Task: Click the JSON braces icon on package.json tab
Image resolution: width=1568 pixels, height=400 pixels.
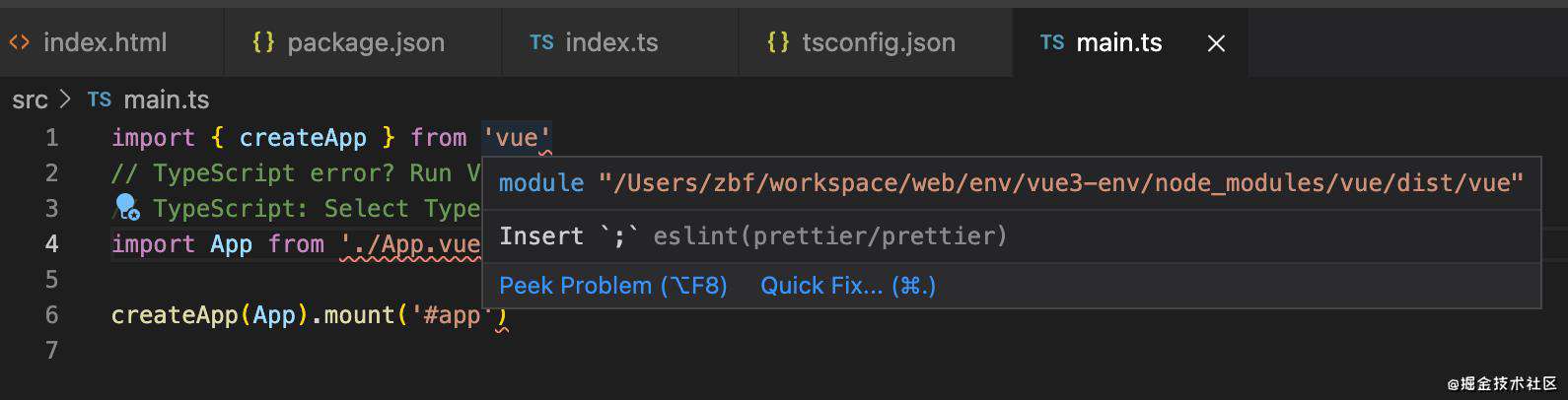Action: [263, 42]
